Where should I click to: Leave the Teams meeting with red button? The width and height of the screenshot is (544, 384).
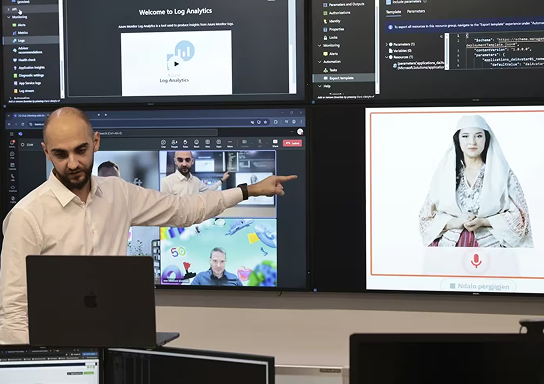pos(292,143)
